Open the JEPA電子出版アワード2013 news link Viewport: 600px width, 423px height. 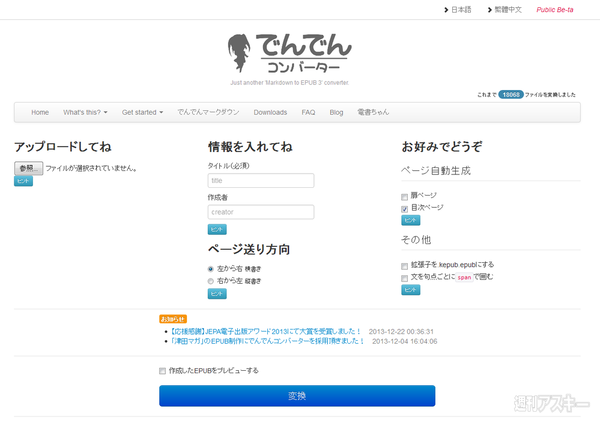266,332
